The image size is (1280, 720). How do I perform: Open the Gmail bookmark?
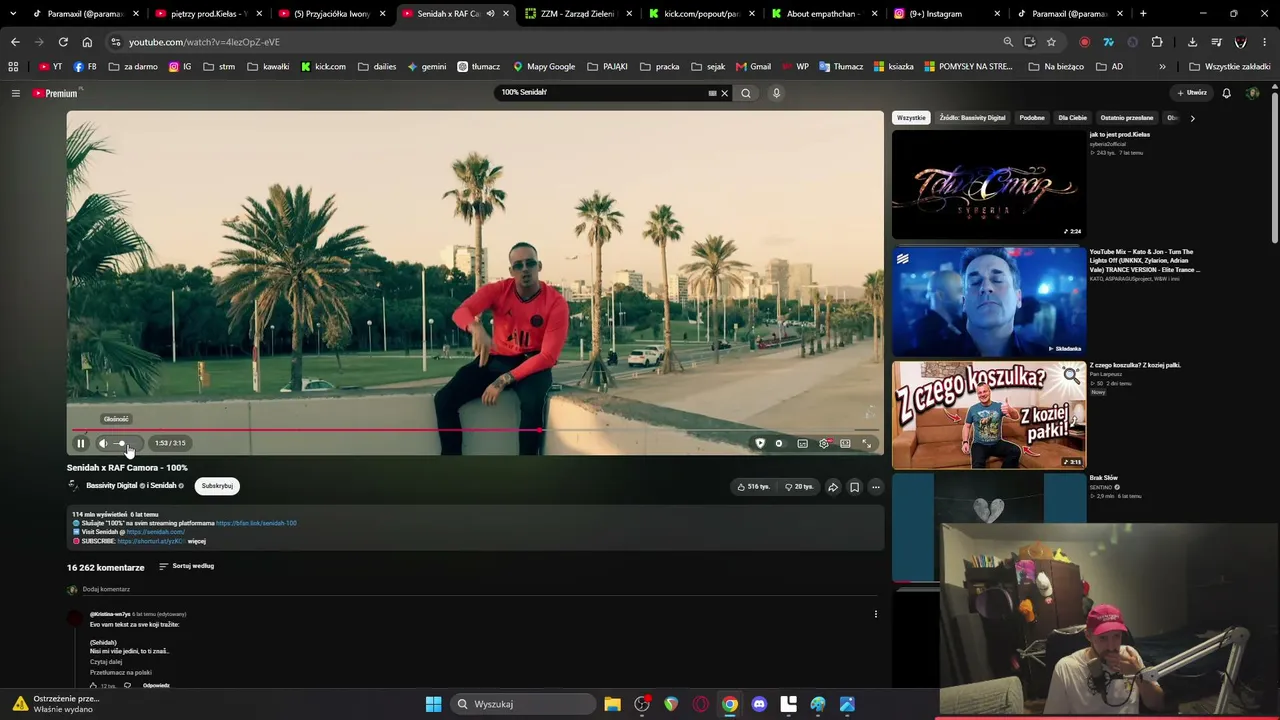click(753, 67)
